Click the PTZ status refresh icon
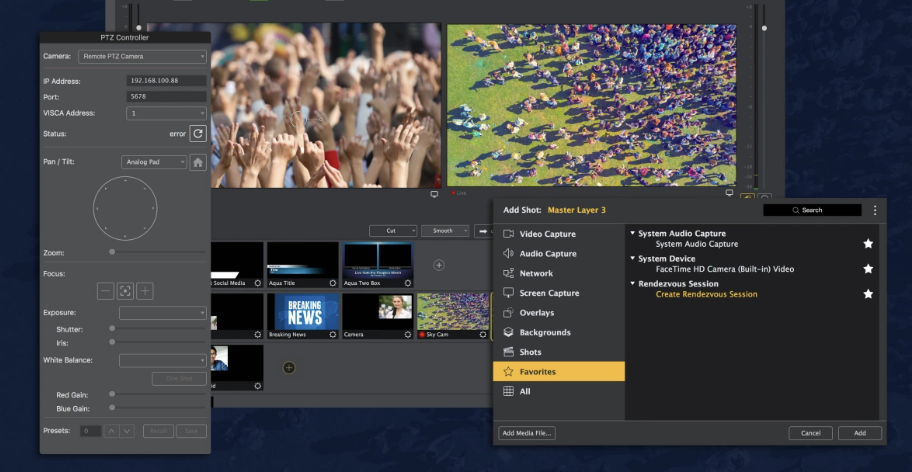Viewport: 912px width, 472px height. coord(198,133)
